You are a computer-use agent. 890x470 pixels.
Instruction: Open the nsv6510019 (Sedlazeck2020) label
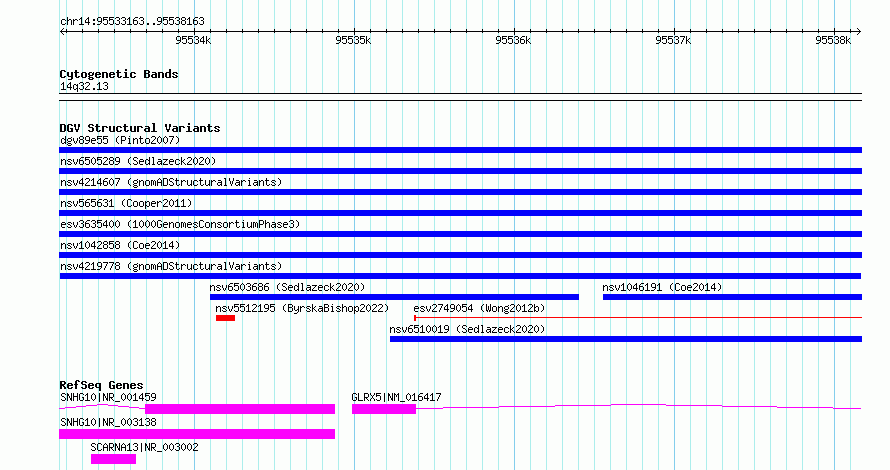pos(467,329)
